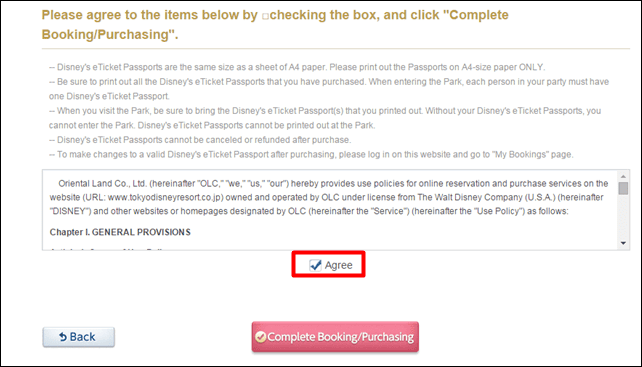Click the checkmark icon on Complete Booking
642x367 pixels.
pos(260,337)
